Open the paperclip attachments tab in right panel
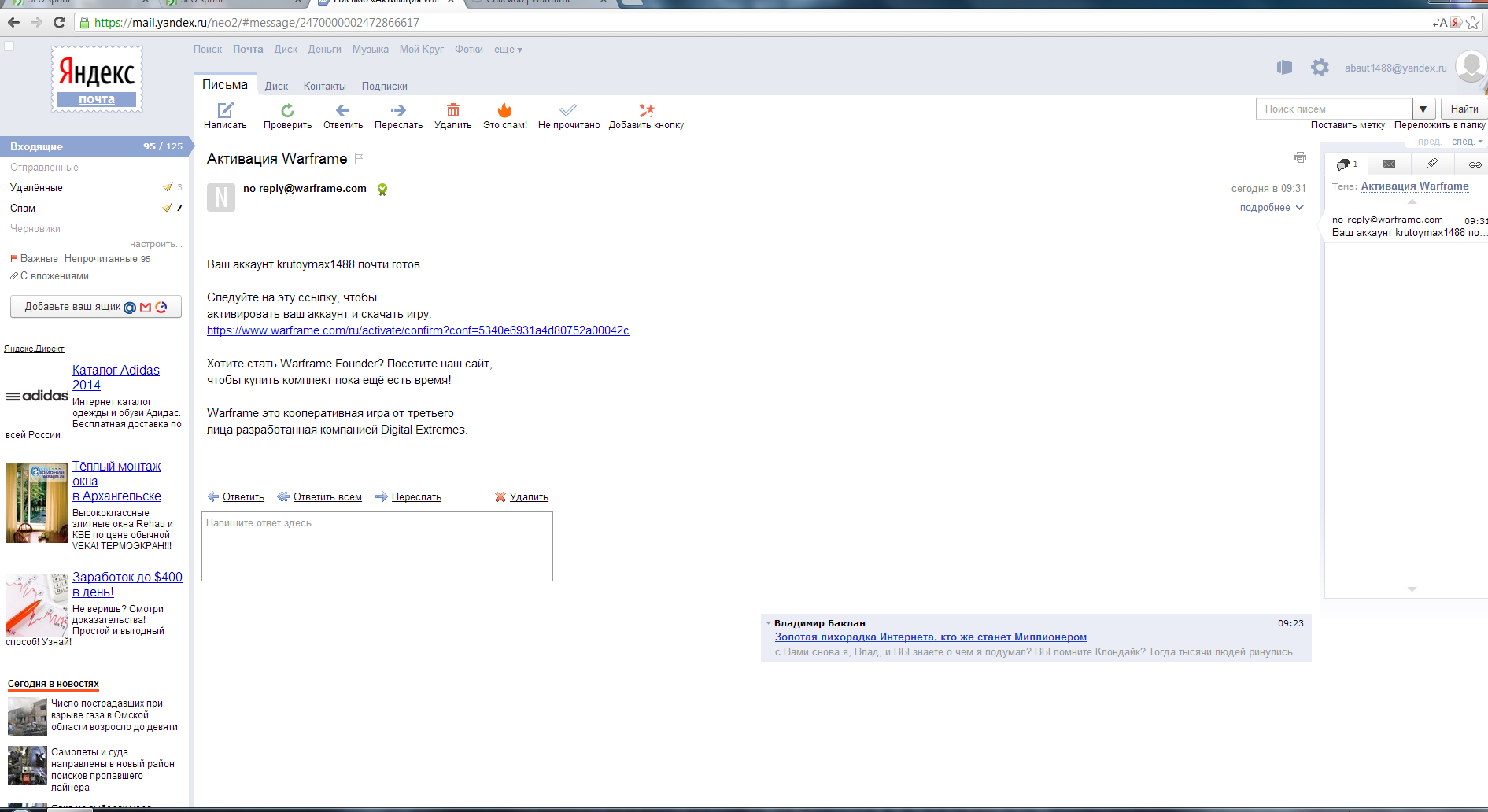The width and height of the screenshot is (1488, 812). click(x=1432, y=164)
